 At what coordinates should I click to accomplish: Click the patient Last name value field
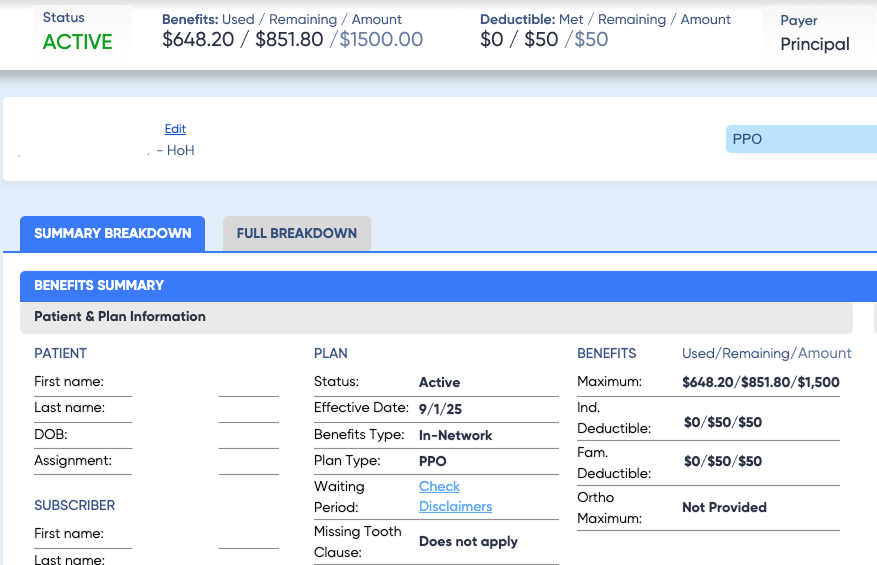248,409
